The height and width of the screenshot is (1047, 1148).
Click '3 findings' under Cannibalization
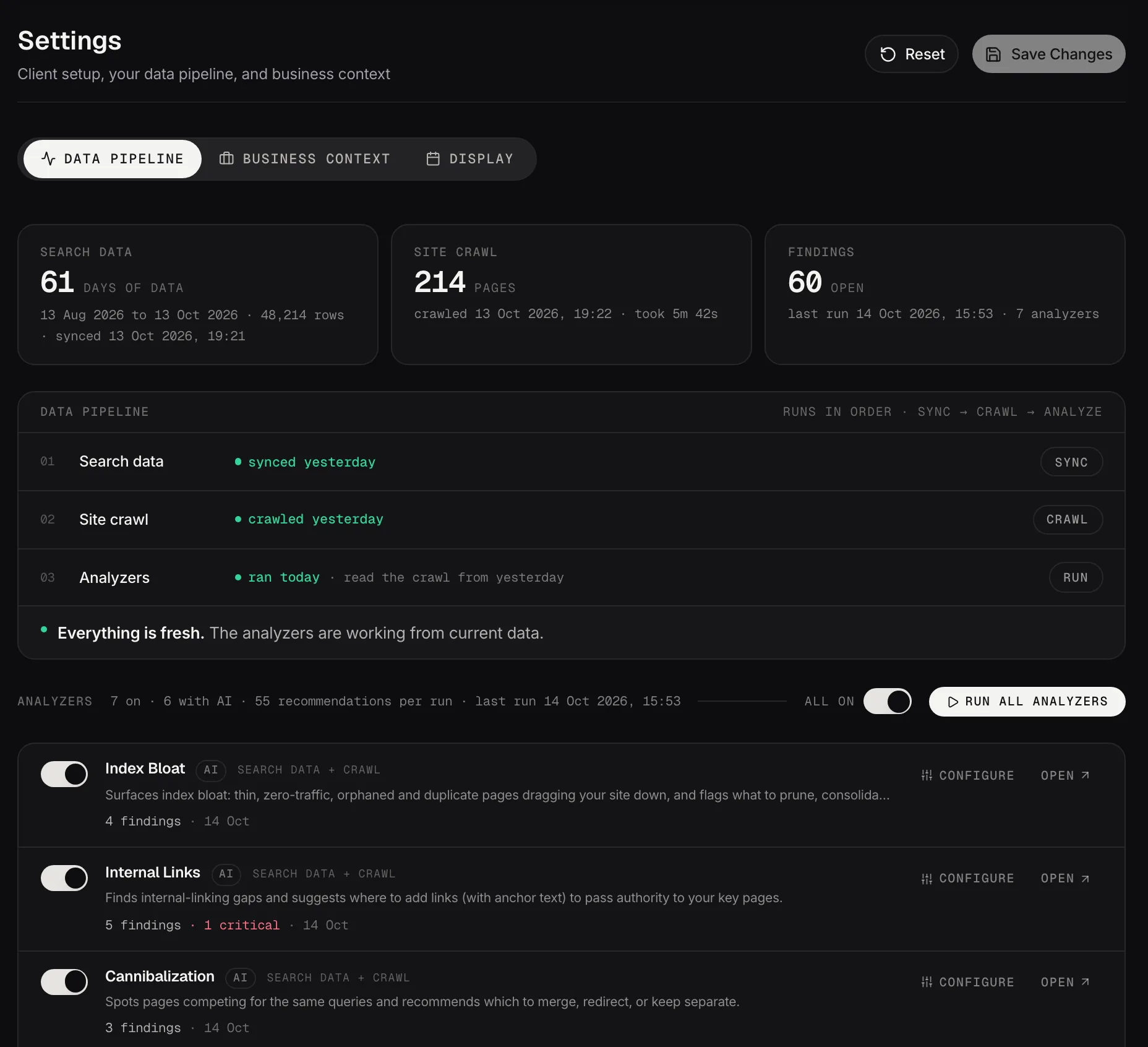click(143, 1028)
